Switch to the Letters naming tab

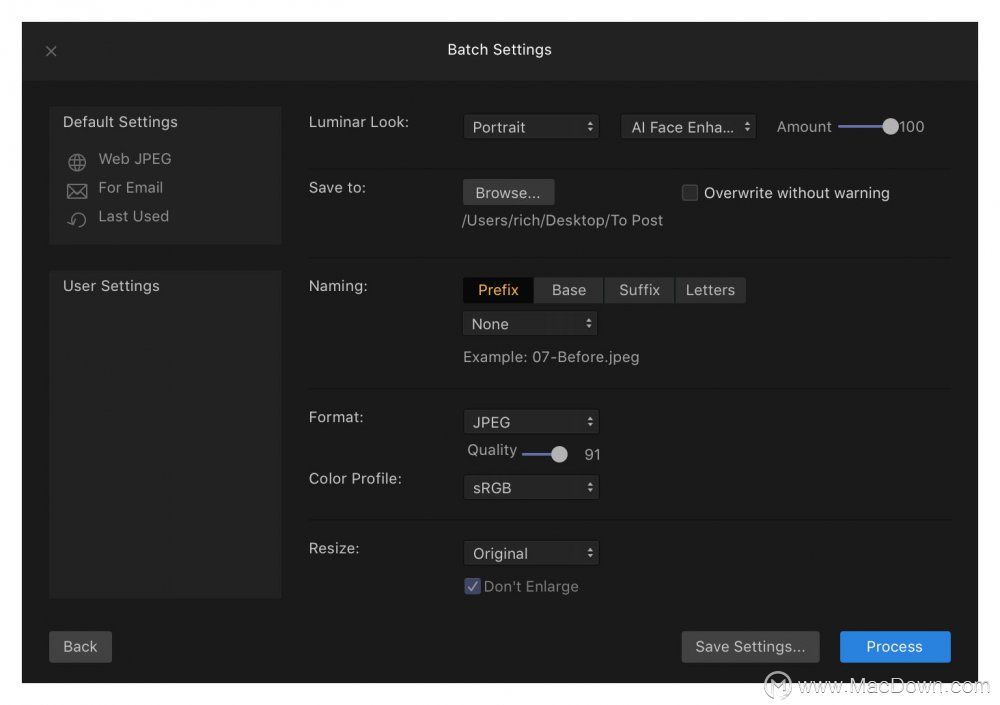(710, 290)
